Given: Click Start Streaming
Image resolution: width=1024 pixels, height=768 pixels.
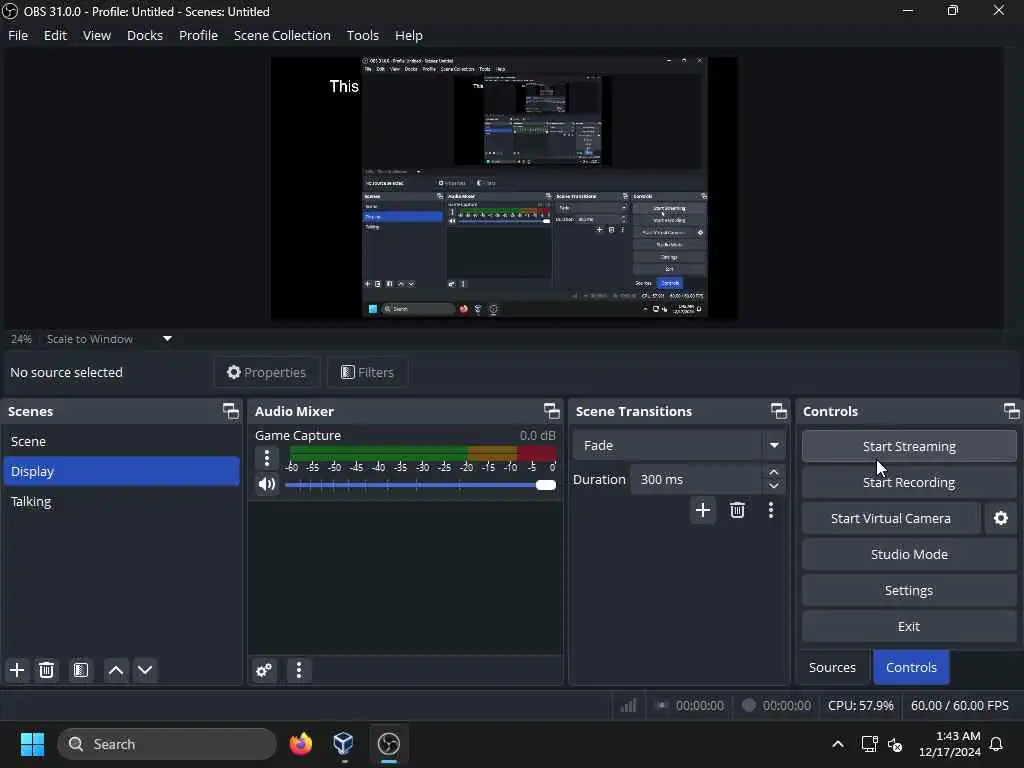Looking at the screenshot, I should click(909, 447).
